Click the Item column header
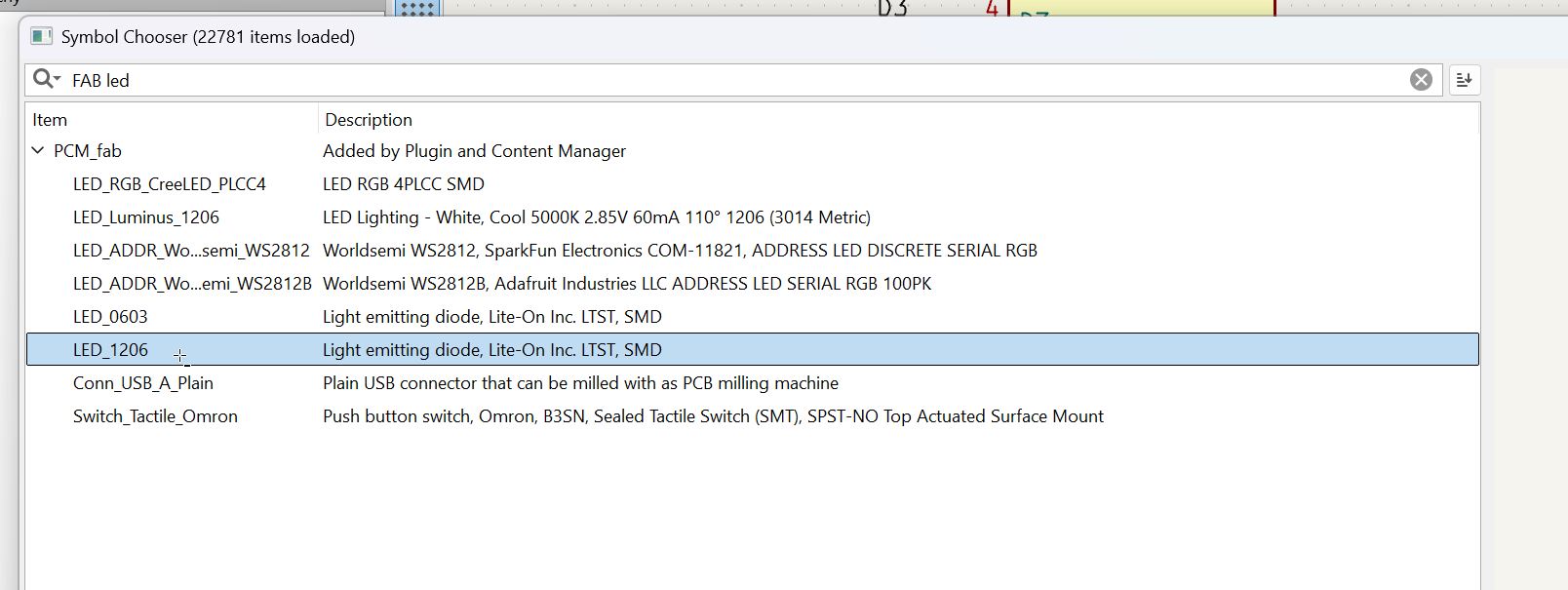The height and width of the screenshot is (590, 1568). coord(50,120)
